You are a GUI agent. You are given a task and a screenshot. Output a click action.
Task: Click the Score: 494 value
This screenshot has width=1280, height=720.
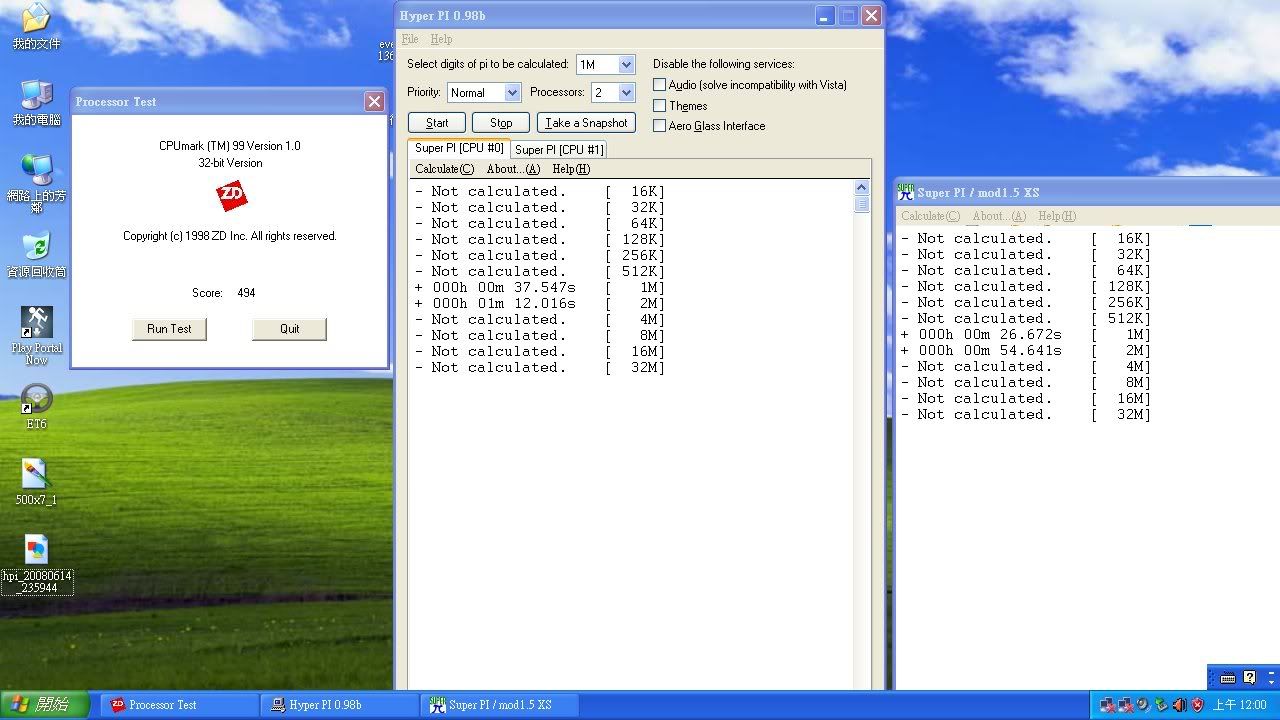246,293
